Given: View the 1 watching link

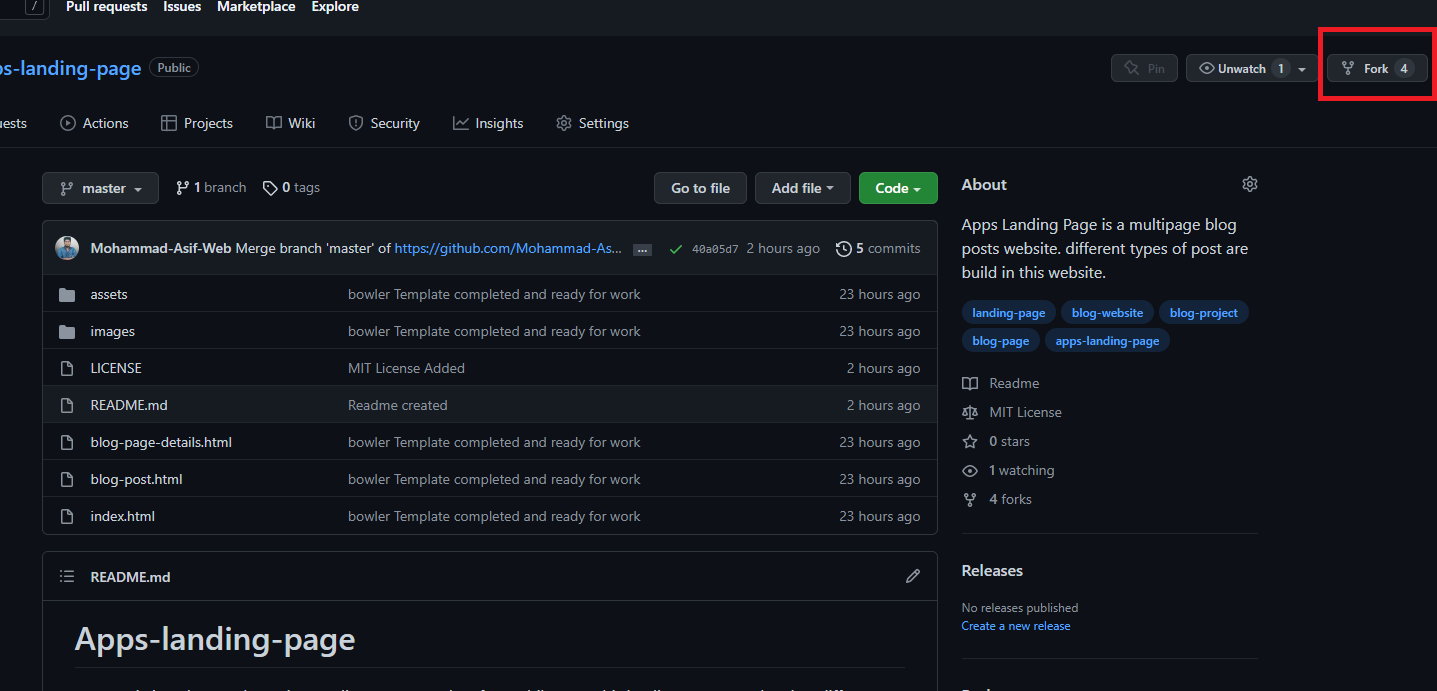Looking at the screenshot, I should pyautogui.click(x=1008, y=470).
